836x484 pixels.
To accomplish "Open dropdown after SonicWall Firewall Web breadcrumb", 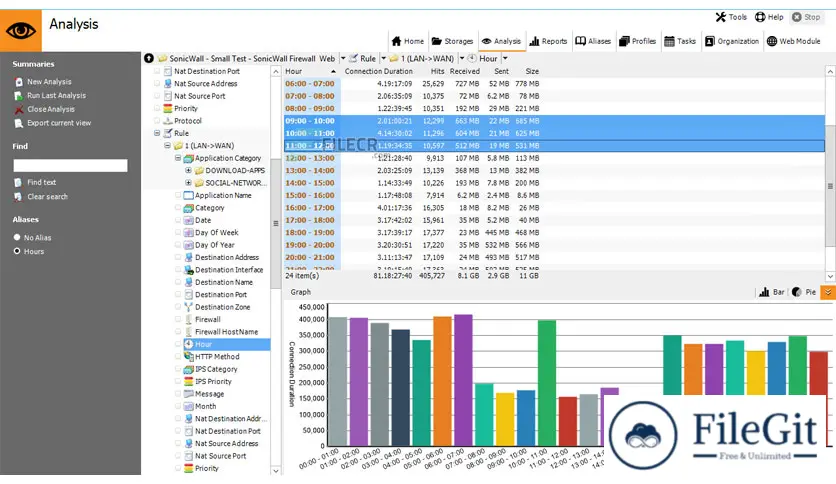I will tap(343, 59).
